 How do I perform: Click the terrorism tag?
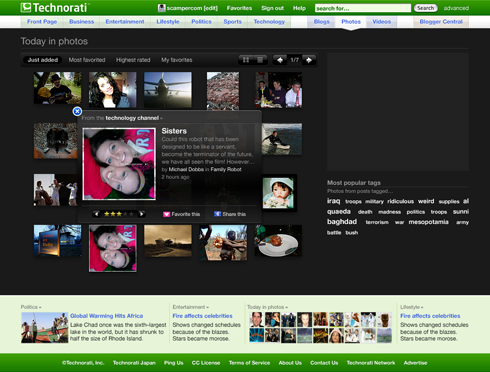(x=377, y=222)
